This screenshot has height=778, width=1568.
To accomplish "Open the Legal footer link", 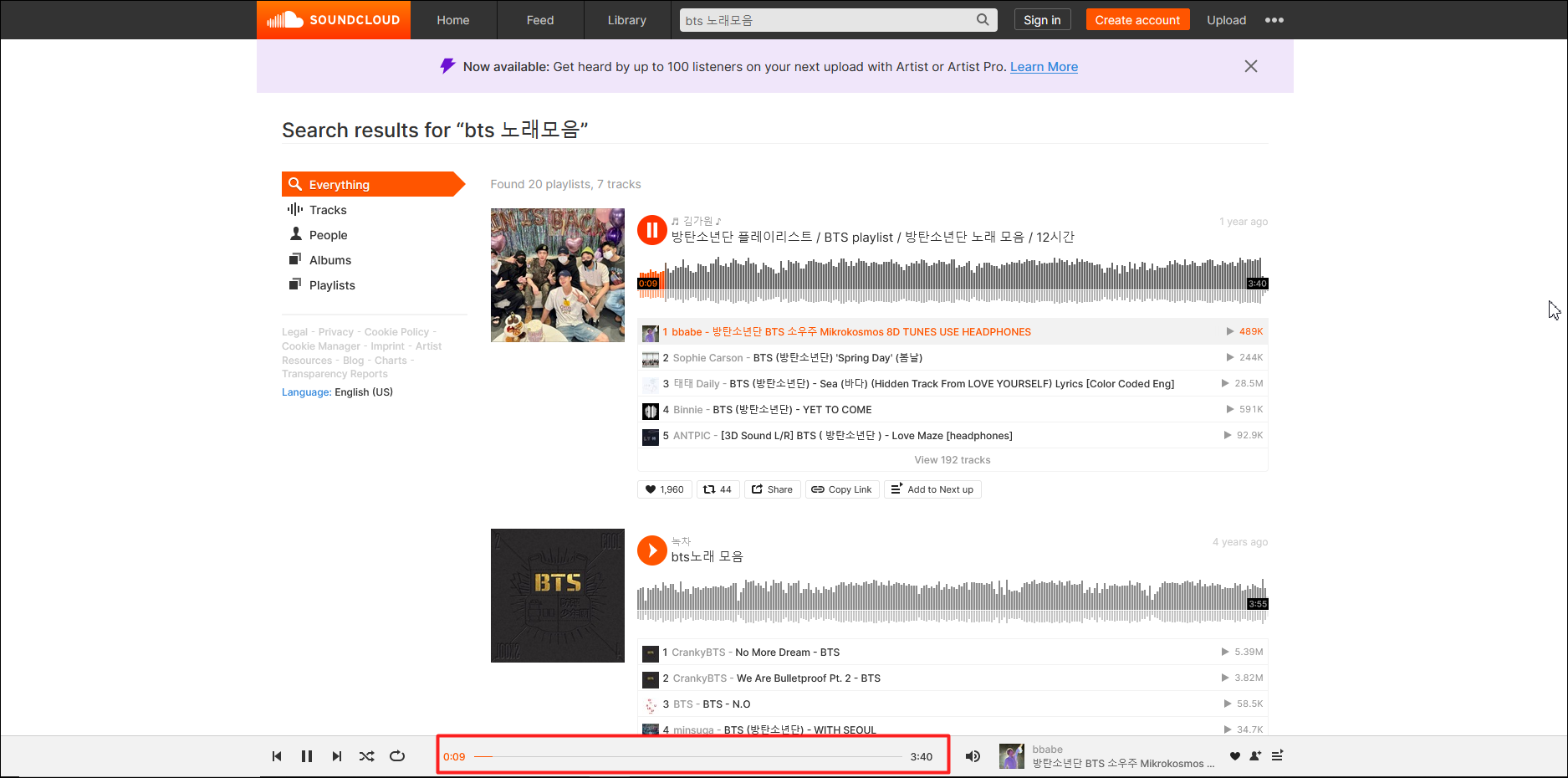I will (x=294, y=332).
